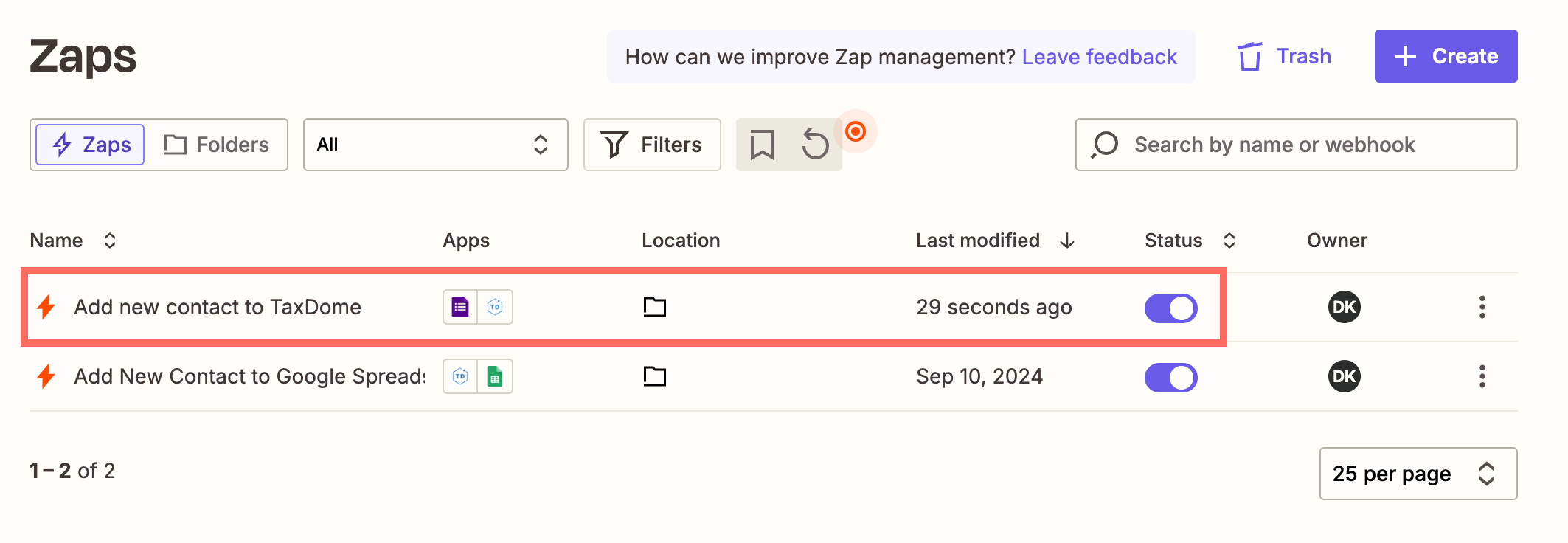Viewport: 1568px width, 543px height.
Task: Open the Trash
Action: [1284, 56]
